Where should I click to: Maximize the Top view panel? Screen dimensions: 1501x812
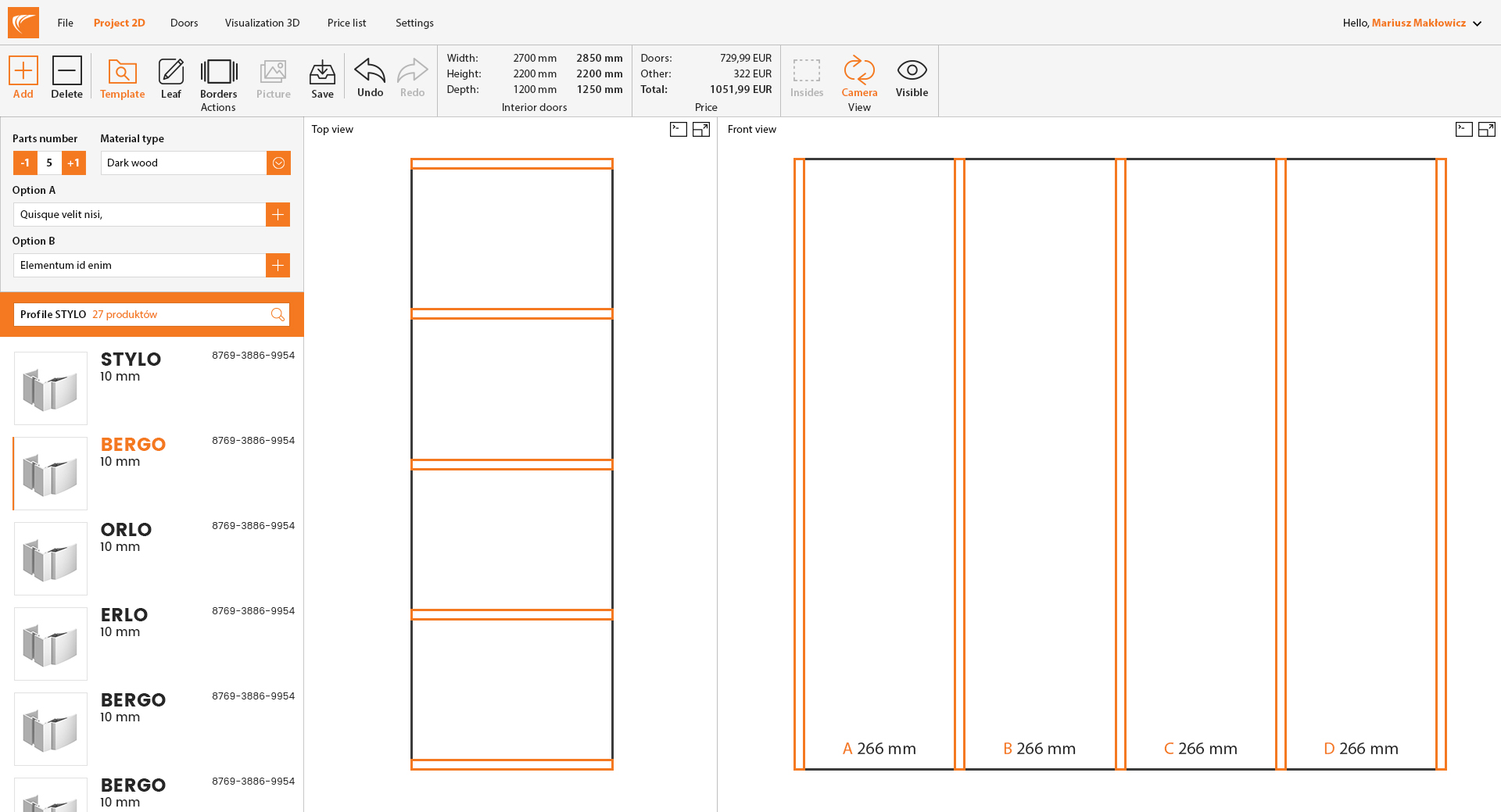(701, 130)
